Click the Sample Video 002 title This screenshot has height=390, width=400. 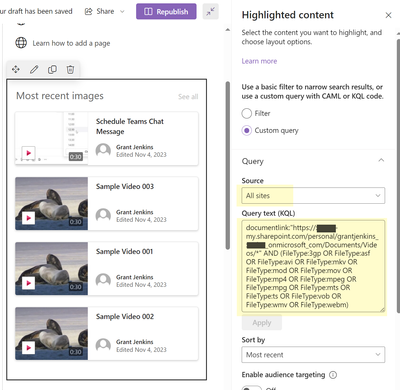tap(125, 316)
